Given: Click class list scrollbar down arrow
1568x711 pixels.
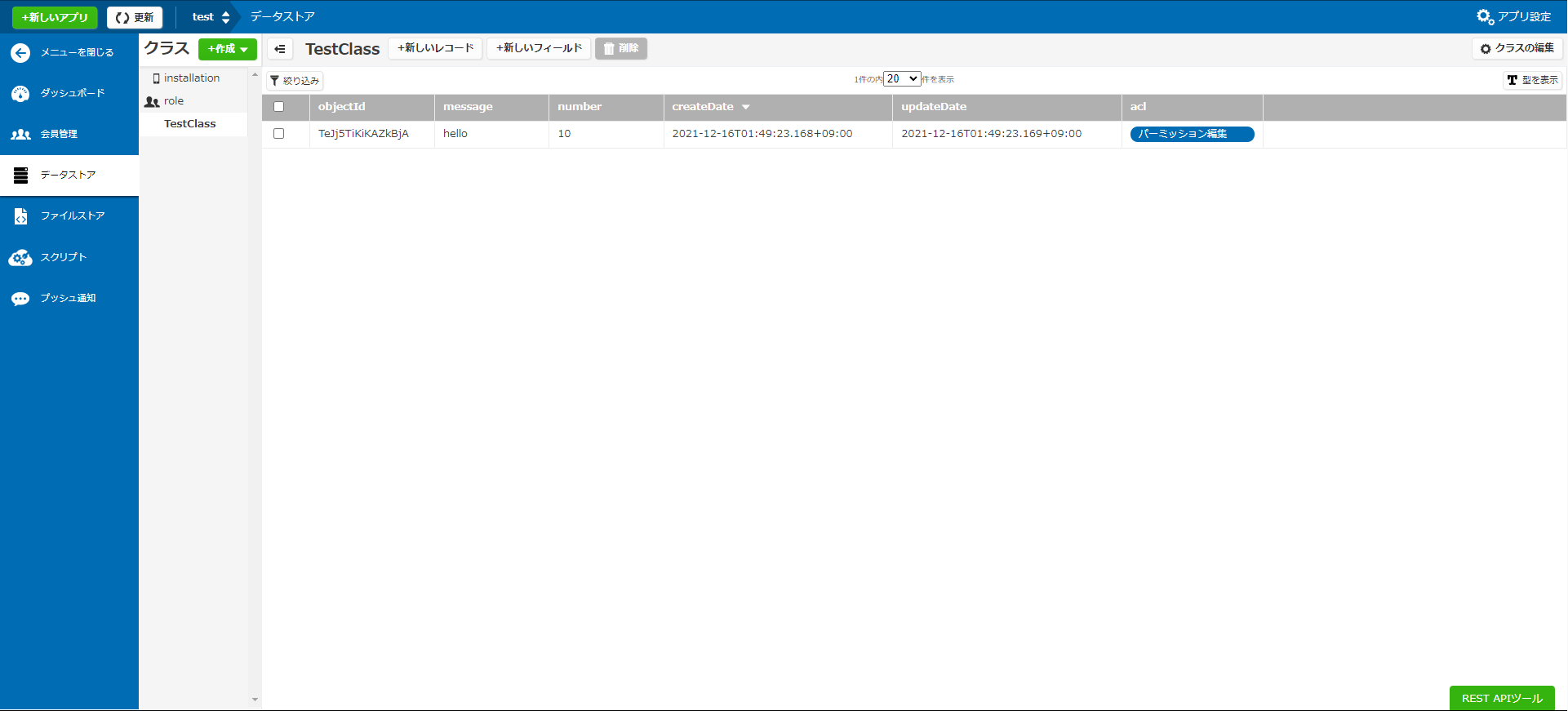Looking at the screenshot, I should (255, 700).
